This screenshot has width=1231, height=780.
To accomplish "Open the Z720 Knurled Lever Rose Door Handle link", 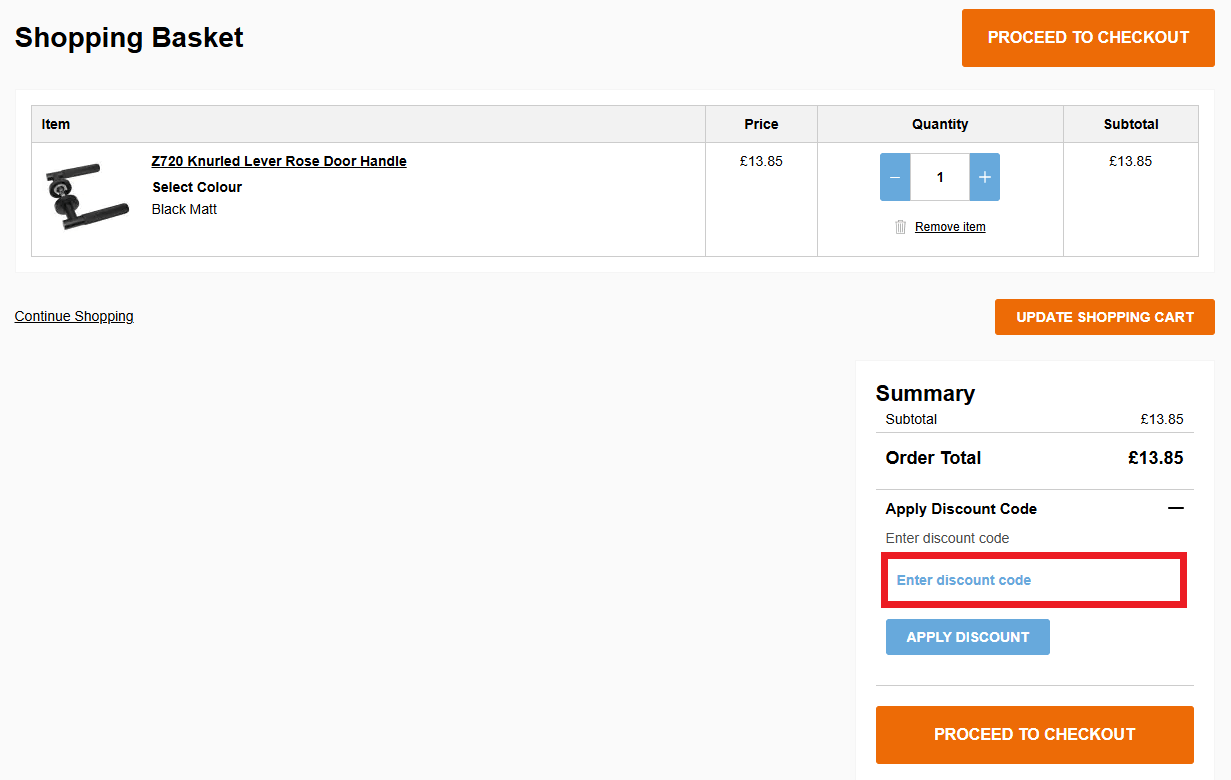I will [x=279, y=161].
